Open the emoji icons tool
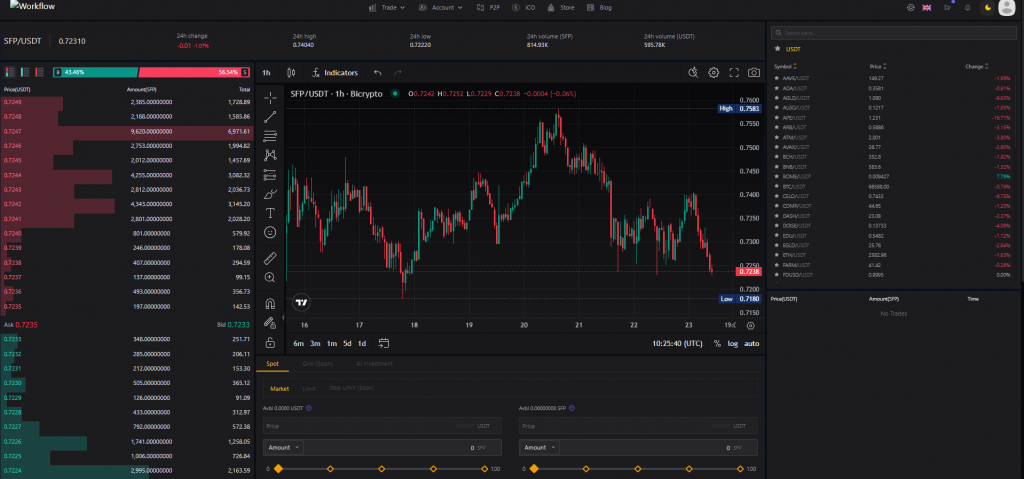 point(270,232)
